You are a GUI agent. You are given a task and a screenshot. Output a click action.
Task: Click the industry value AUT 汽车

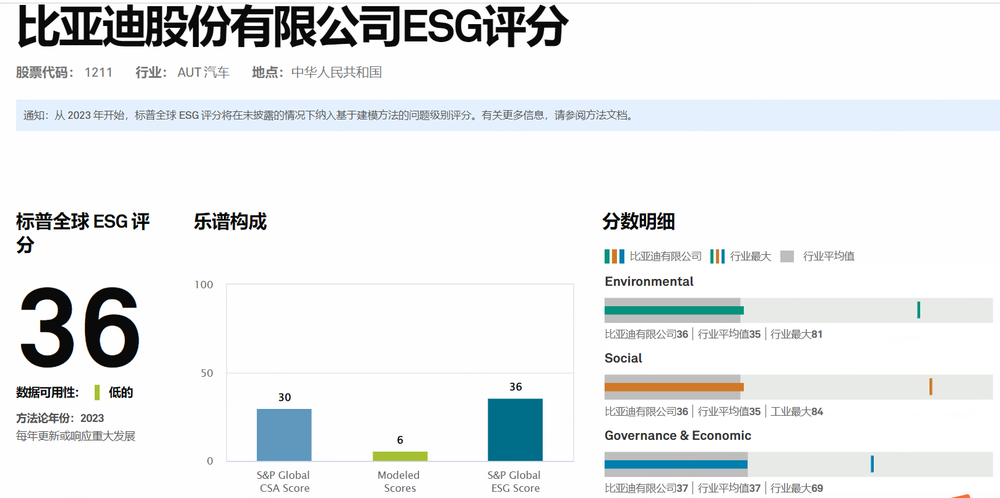pos(203,72)
